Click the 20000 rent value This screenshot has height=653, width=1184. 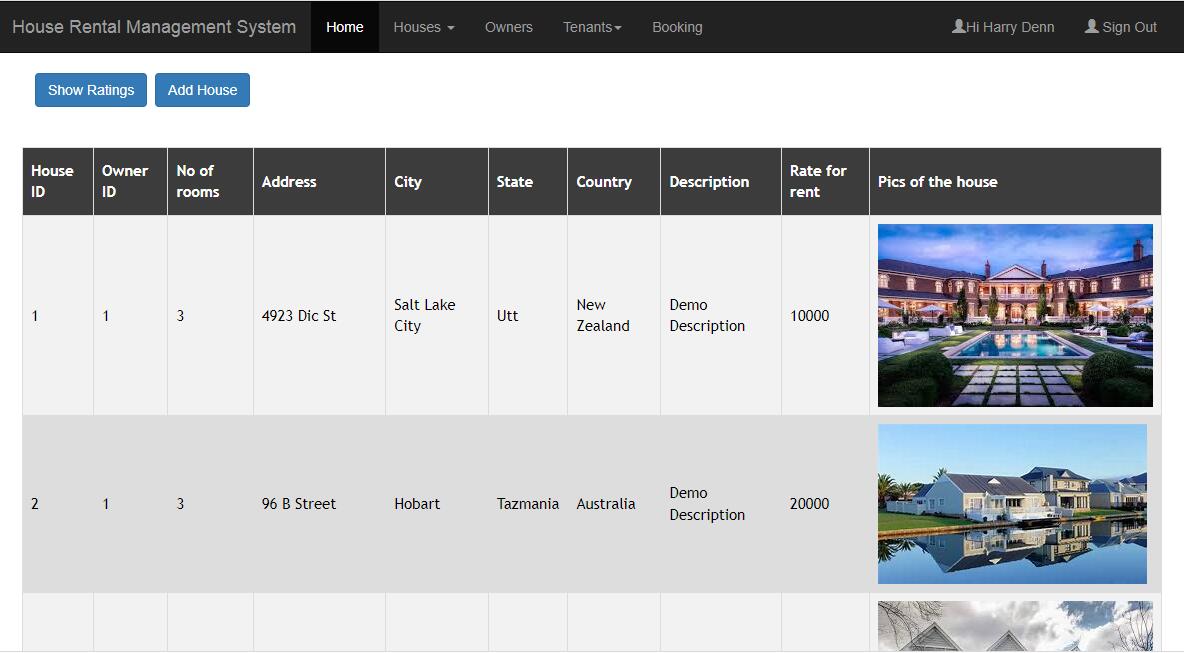tap(809, 504)
